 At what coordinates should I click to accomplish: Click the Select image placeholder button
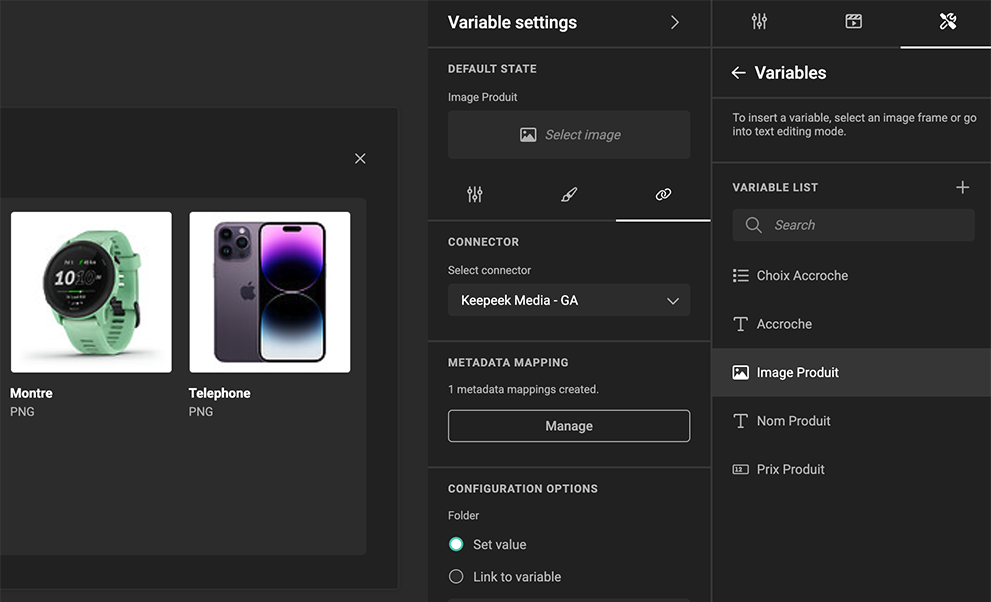tap(568, 135)
